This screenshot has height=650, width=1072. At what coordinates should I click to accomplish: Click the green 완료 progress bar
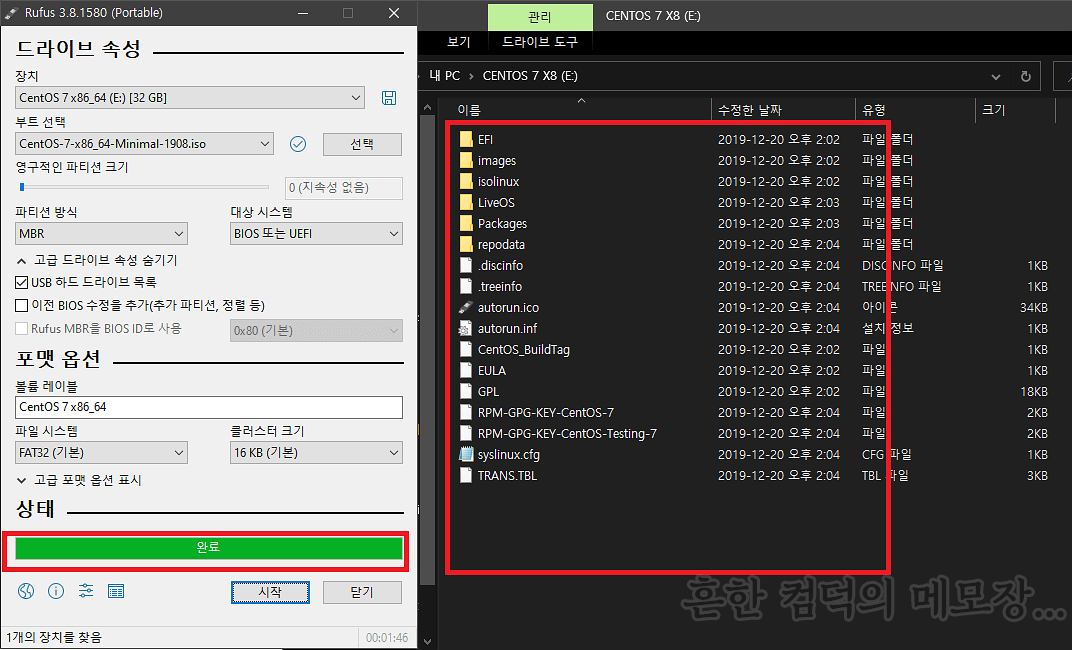(209, 548)
